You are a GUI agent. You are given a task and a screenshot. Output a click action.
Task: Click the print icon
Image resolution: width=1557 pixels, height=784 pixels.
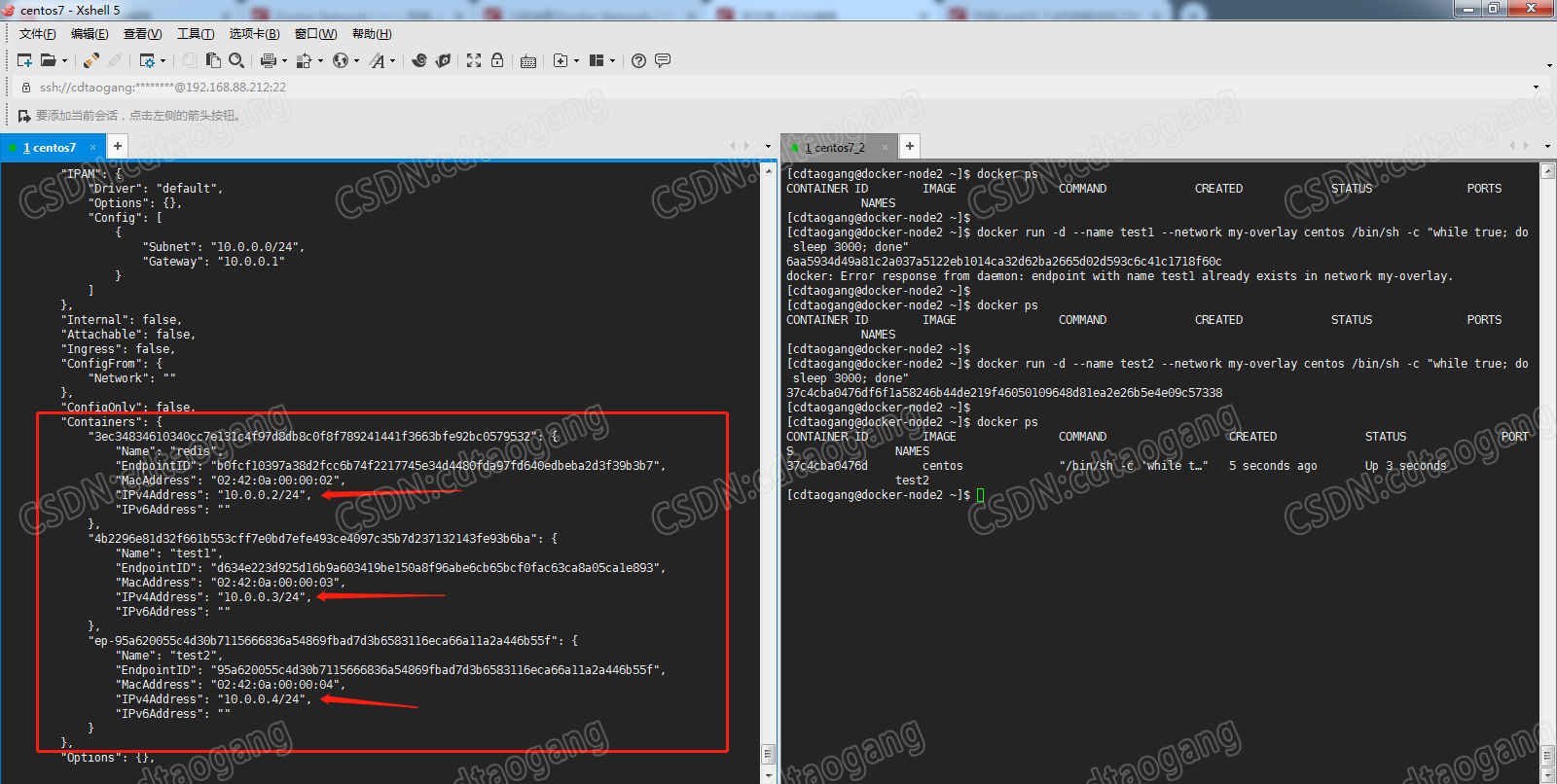269,60
